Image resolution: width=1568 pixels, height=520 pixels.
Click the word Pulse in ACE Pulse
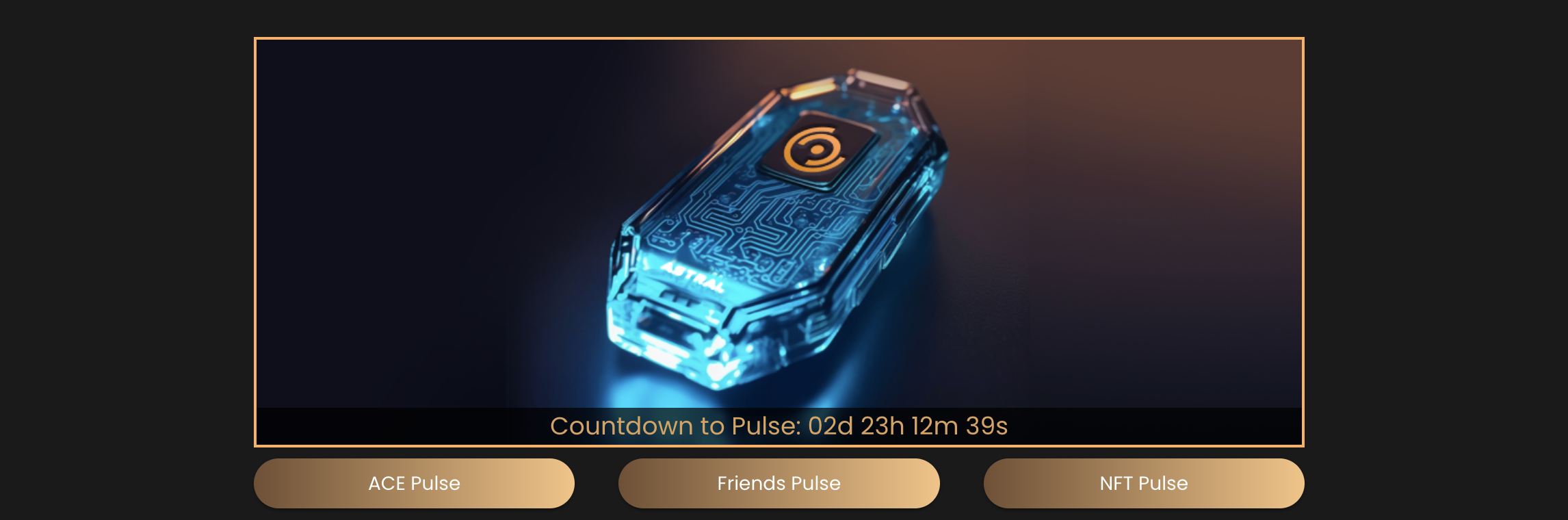pos(435,484)
